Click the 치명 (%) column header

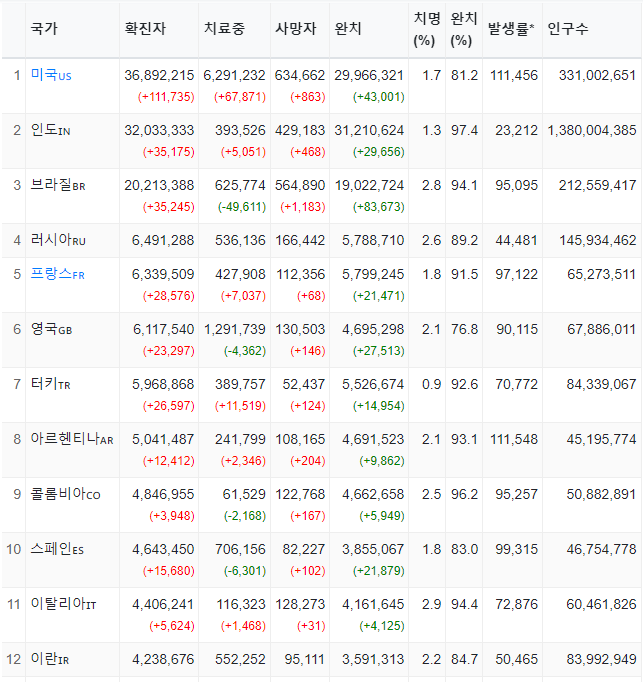427,29
